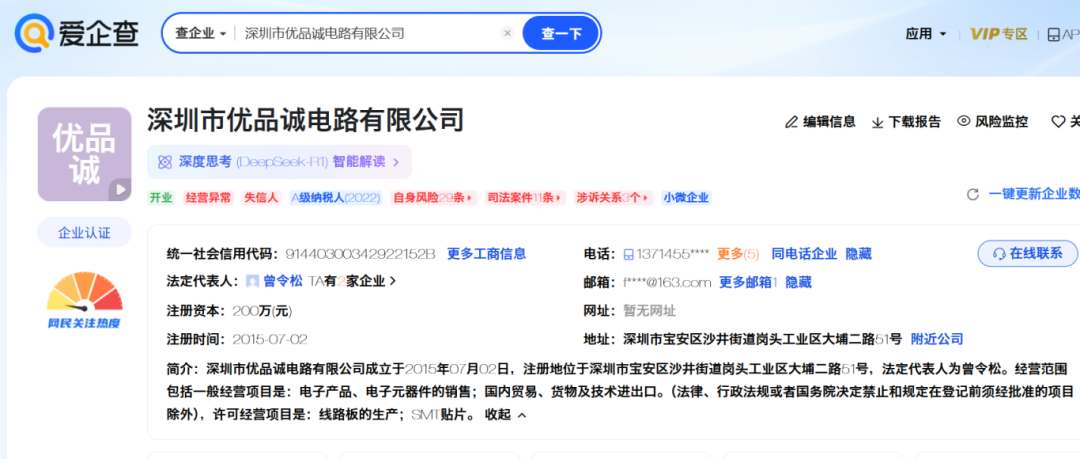Expand the 涉诉关系3个 tag

(613, 198)
